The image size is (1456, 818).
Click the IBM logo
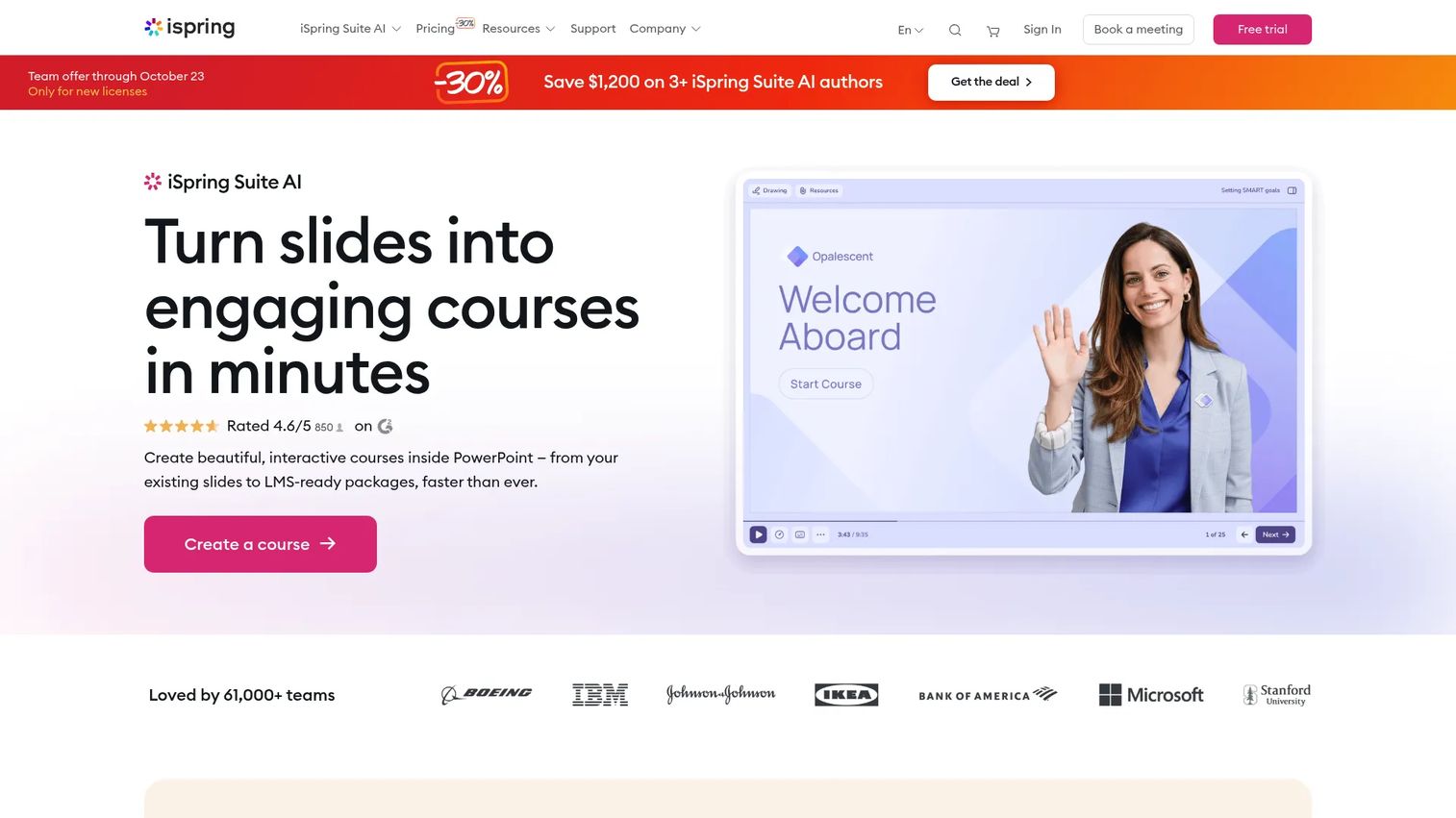[600, 694]
